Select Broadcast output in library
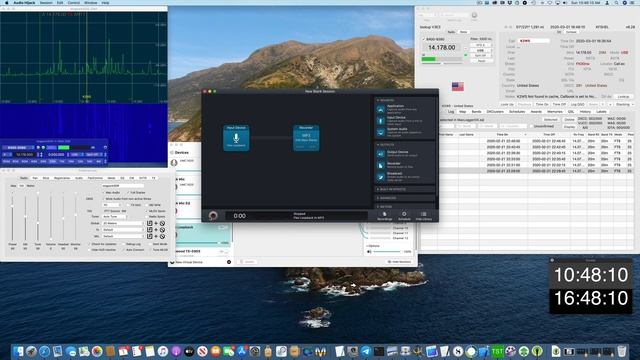The width and height of the screenshot is (640, 360). click(404, 176)
